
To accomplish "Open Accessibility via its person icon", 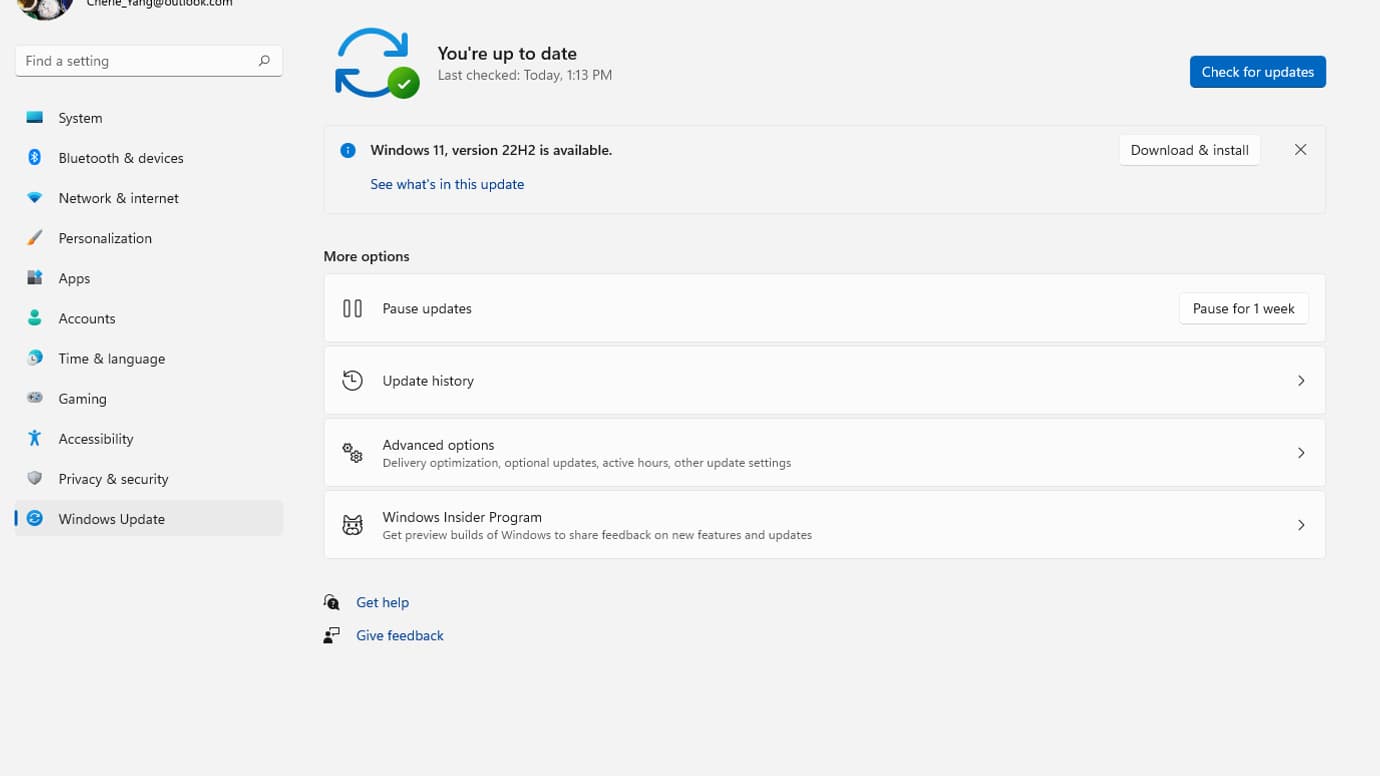I will [x=33, y=438].
